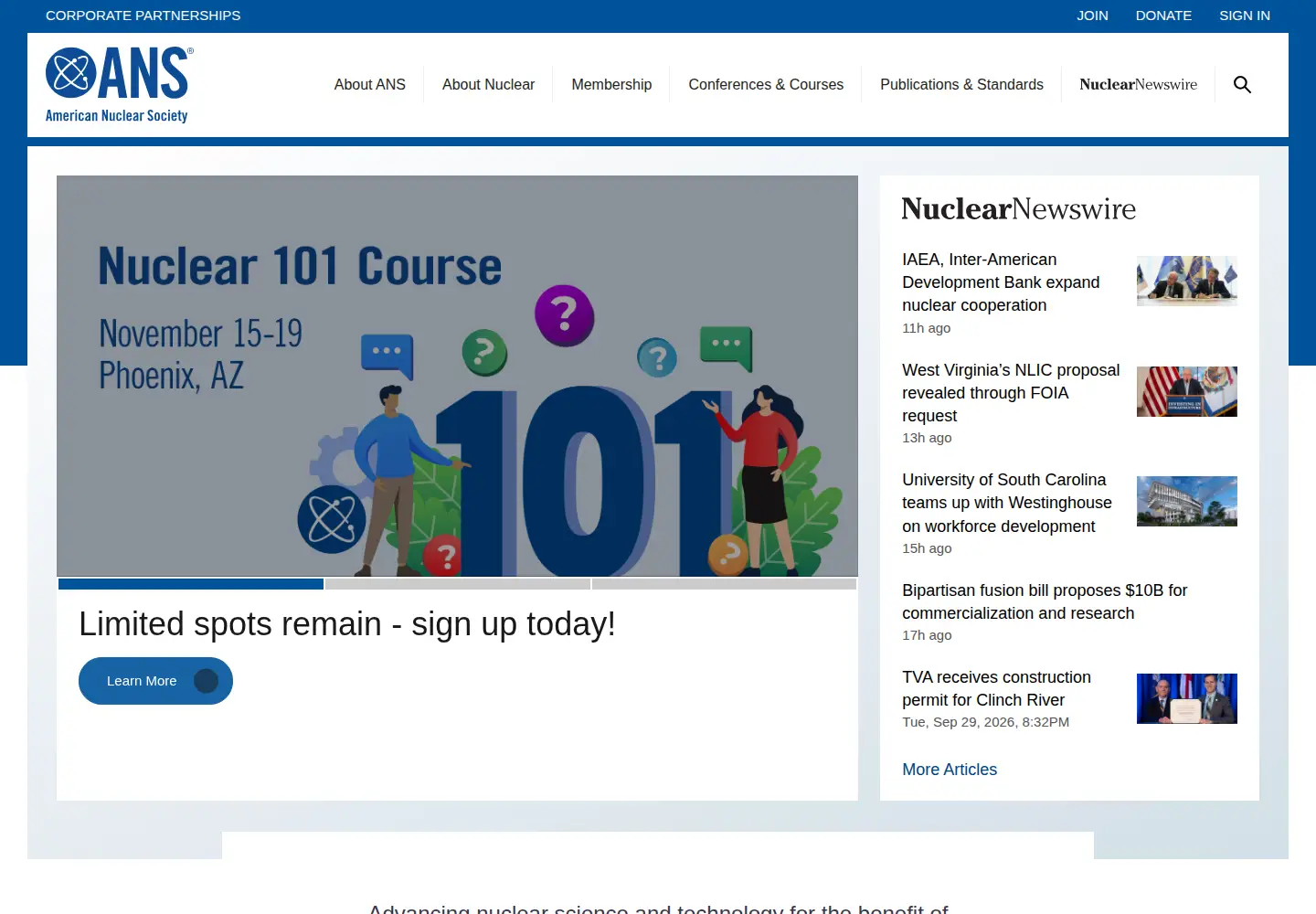This screenshot has height=914, width=1316.
Task: Open IAEA article thumbnail image
Action: click(x=1186, y=281)
